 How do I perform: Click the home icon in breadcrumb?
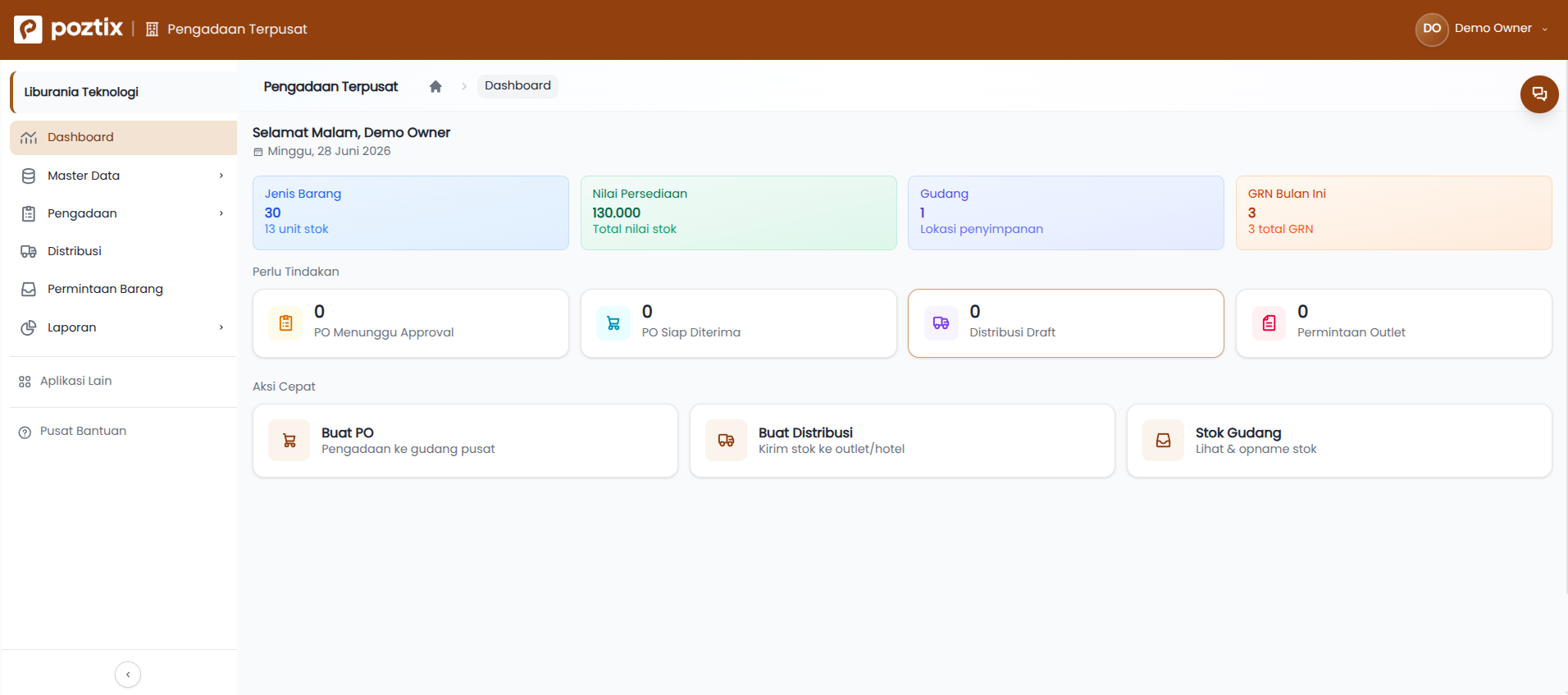[435, 86]
